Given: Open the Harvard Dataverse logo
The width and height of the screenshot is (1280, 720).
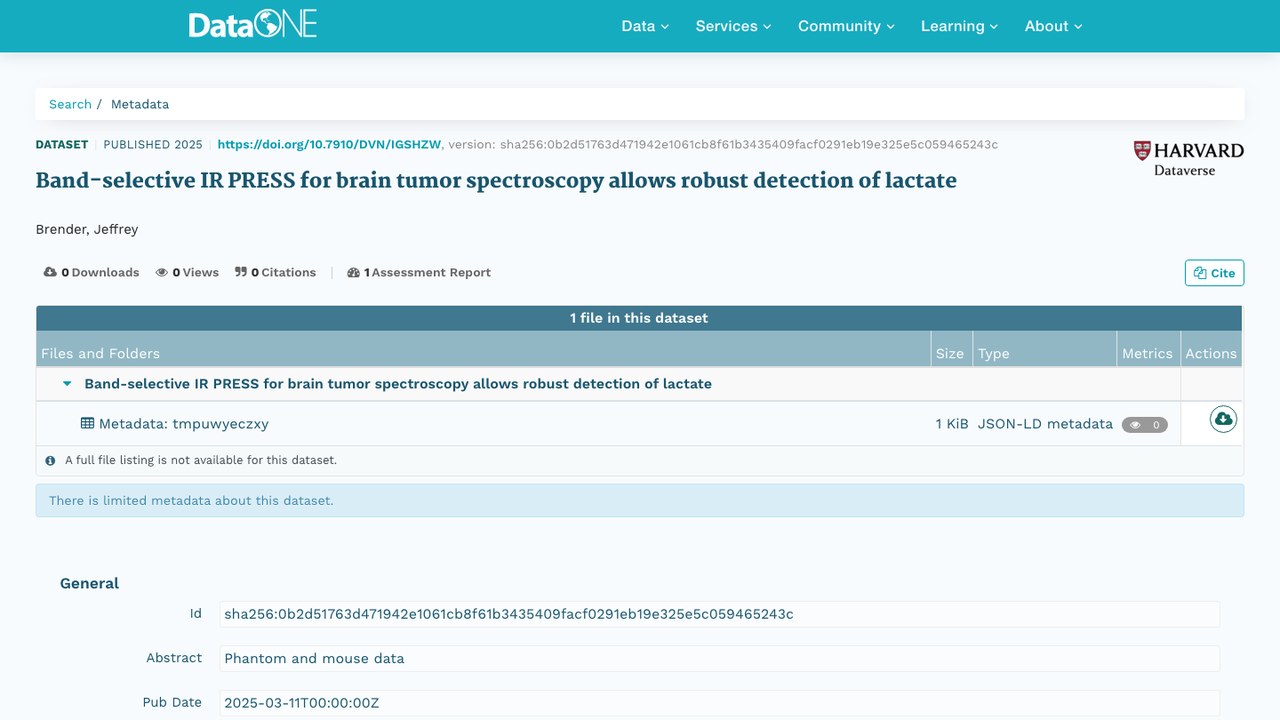Looking at the screenshot, I should [x=1188, y=159].
